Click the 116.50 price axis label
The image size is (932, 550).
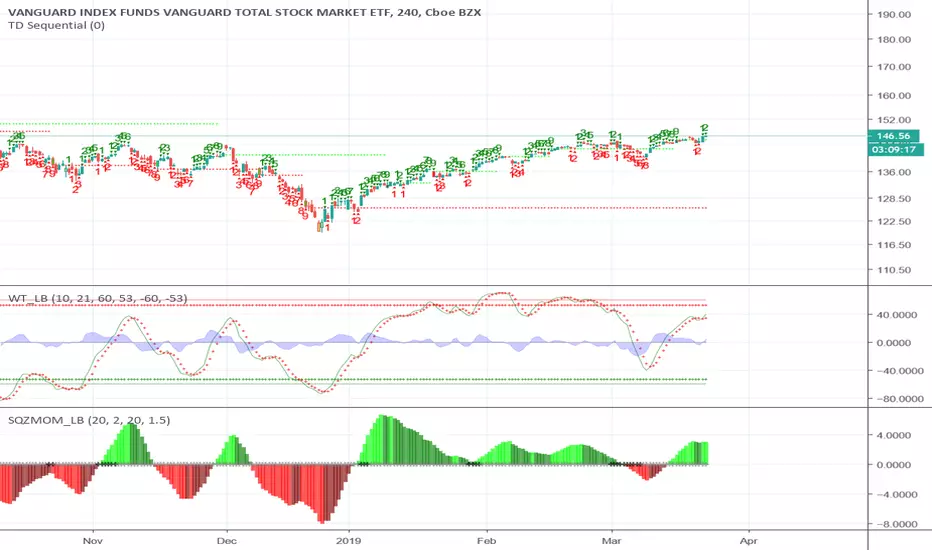(x=894, y=245)
